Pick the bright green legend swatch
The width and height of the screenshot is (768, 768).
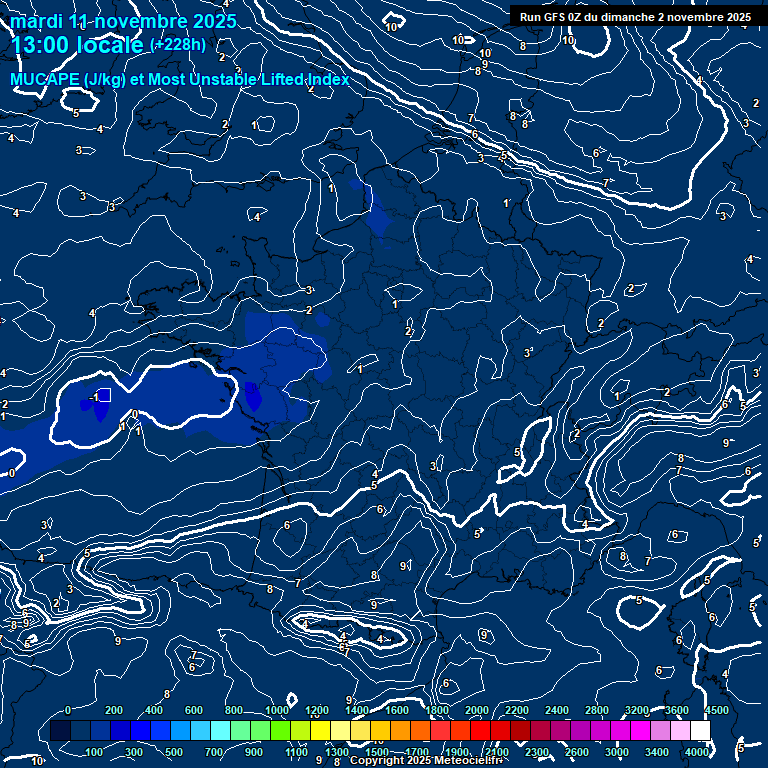[280, 731]
